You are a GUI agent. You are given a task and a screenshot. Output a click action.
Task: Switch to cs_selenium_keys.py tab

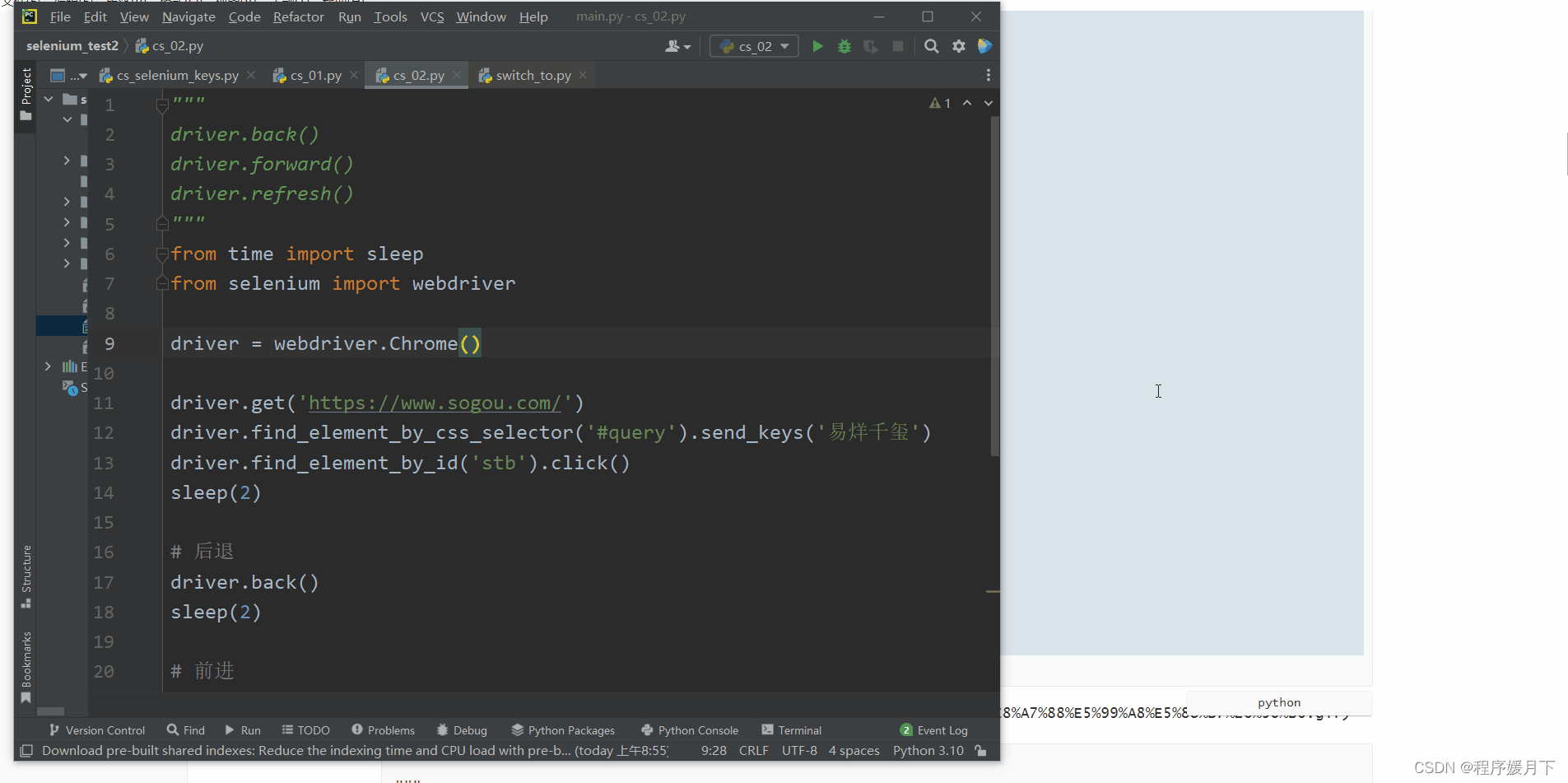(177, 75)
